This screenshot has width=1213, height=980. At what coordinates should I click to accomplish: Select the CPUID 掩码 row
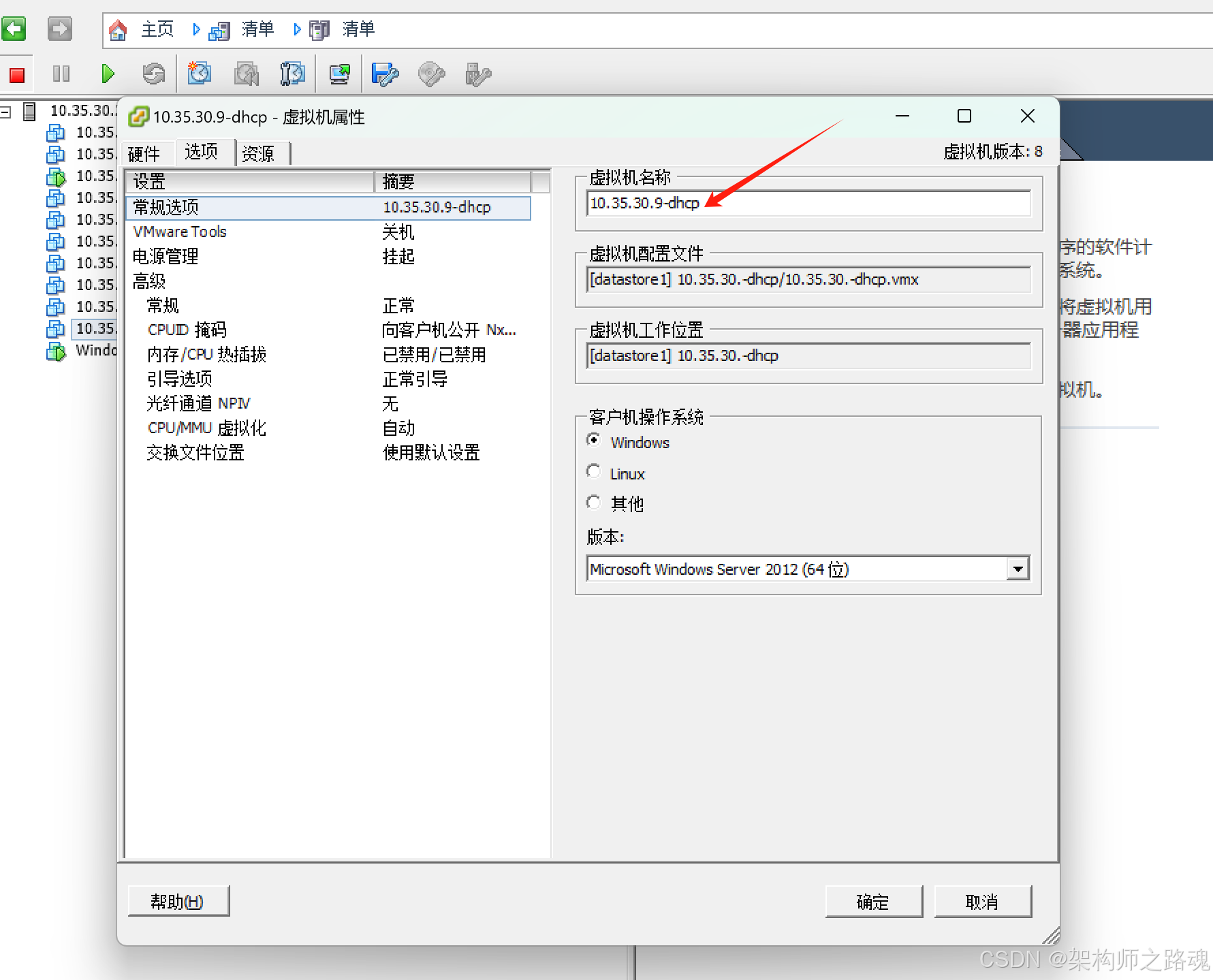[x=328, y=330]
